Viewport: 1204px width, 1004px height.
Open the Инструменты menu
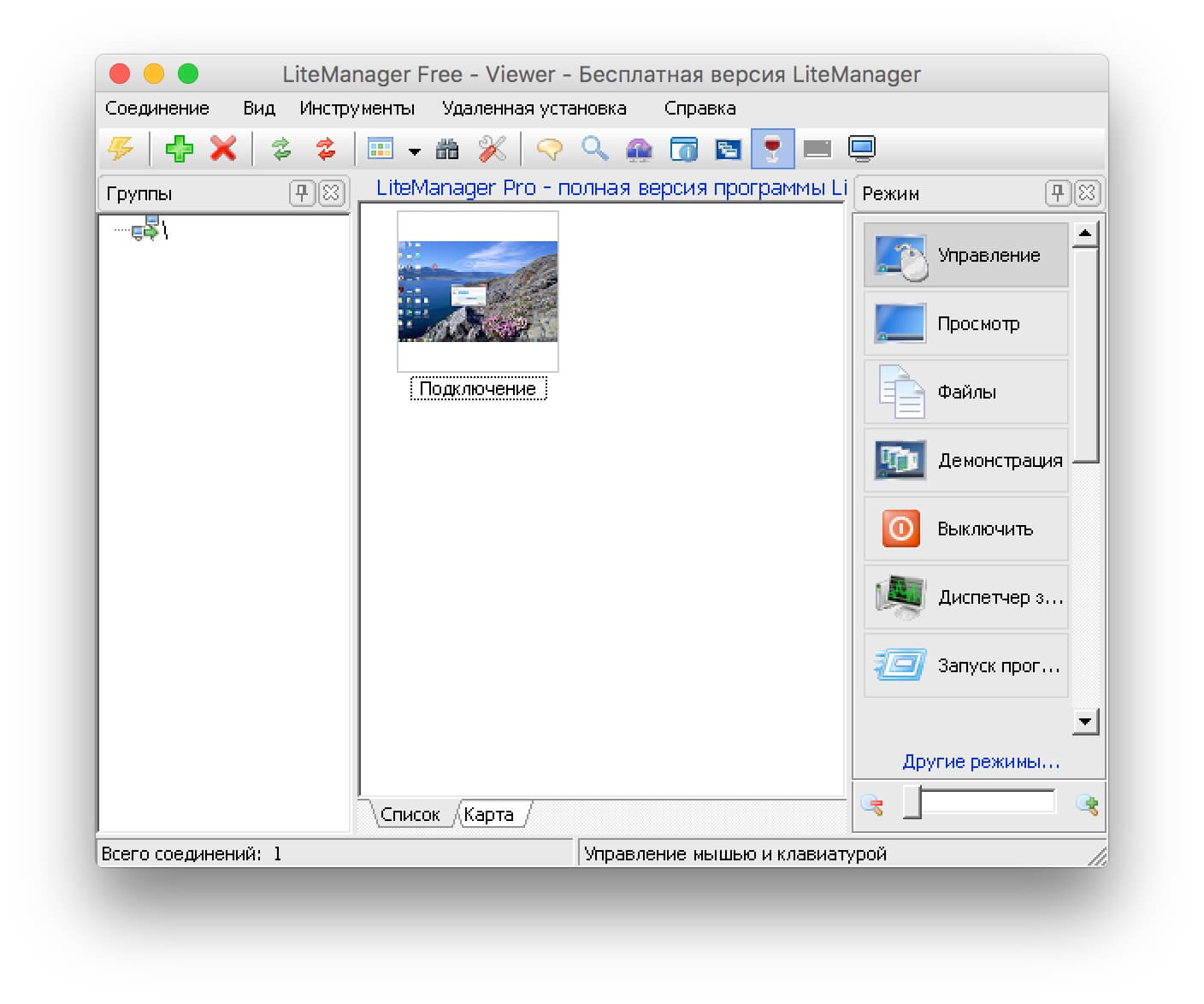point(357,109)
